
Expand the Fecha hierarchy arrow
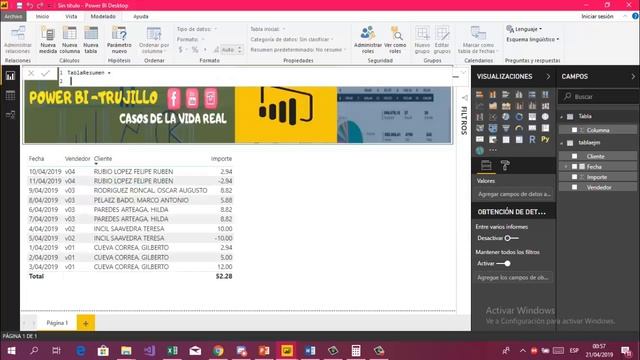click(566, 167)
